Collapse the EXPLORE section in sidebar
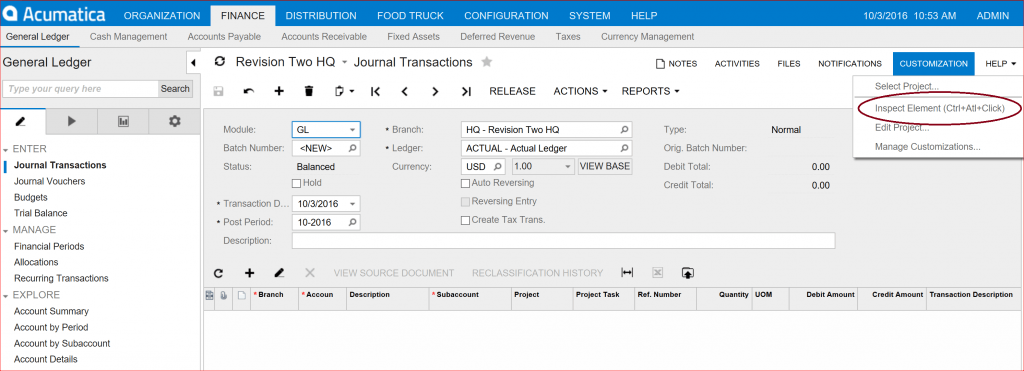 [5, 296]
